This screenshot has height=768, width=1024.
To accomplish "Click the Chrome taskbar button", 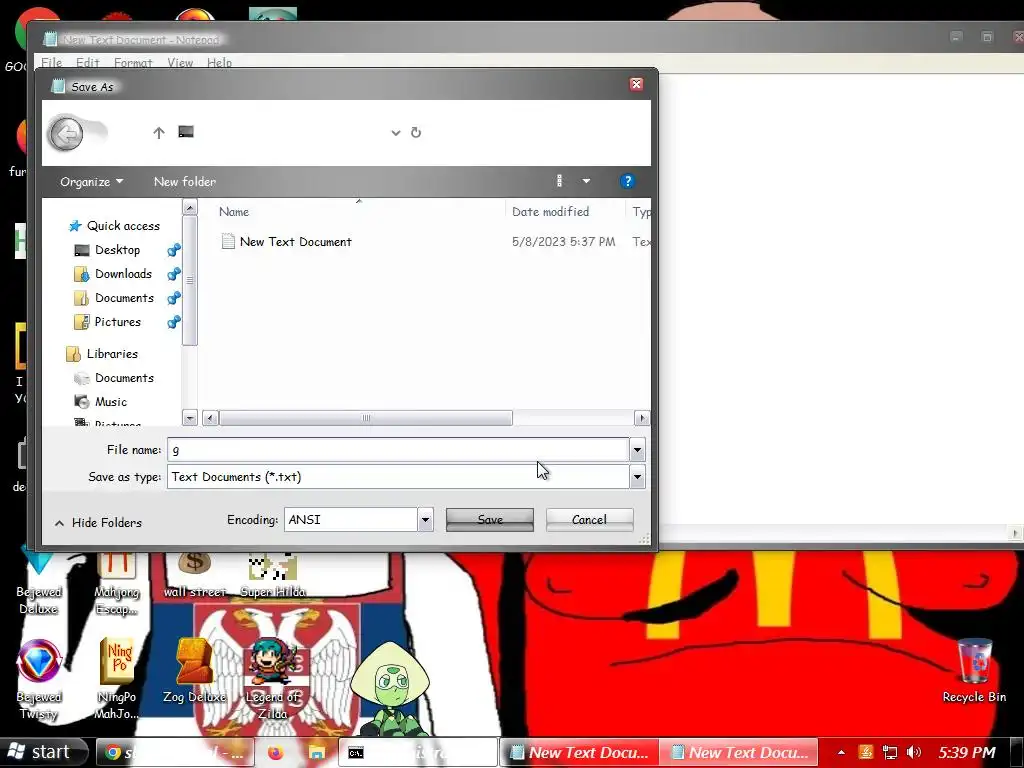I will 174,752.
